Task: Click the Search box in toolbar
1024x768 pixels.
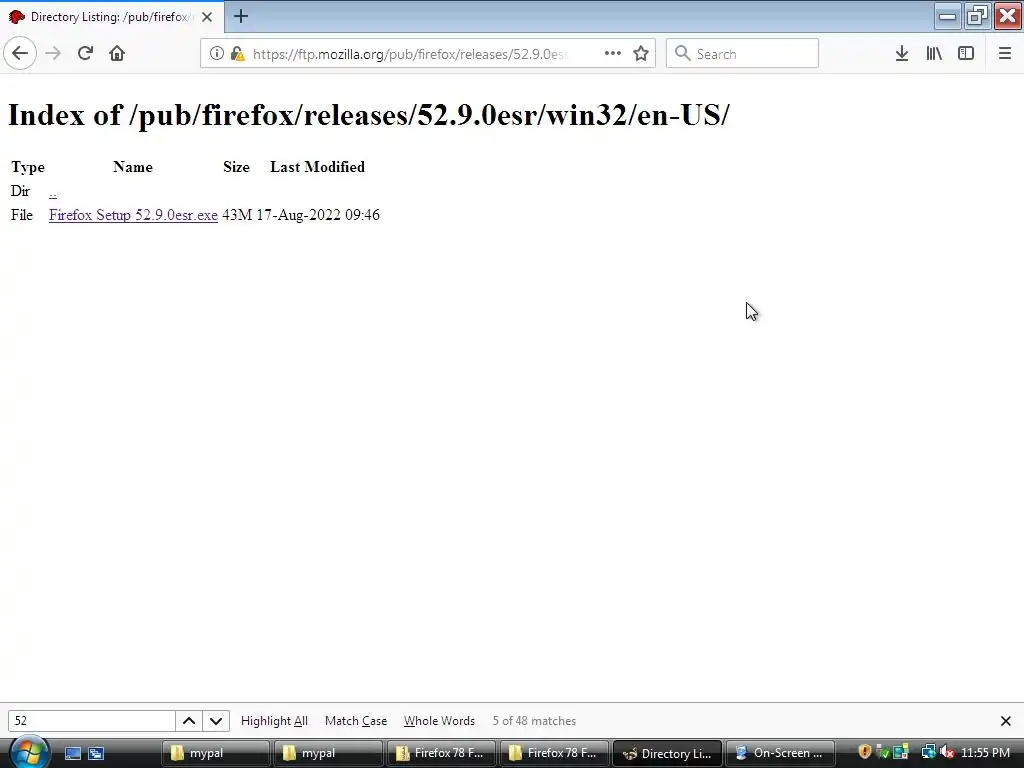Action: pos(742,54)
